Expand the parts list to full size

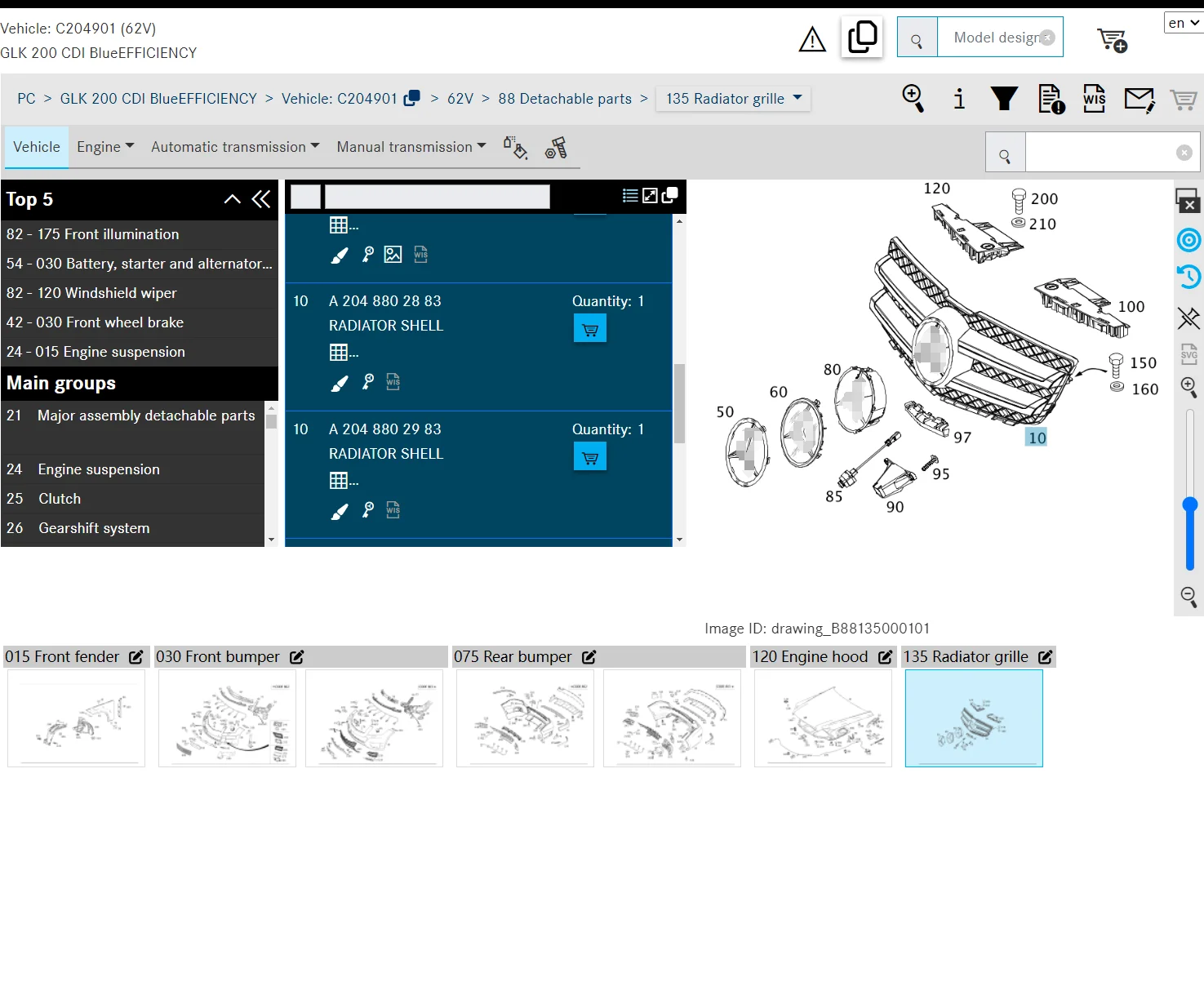(650, 195)
